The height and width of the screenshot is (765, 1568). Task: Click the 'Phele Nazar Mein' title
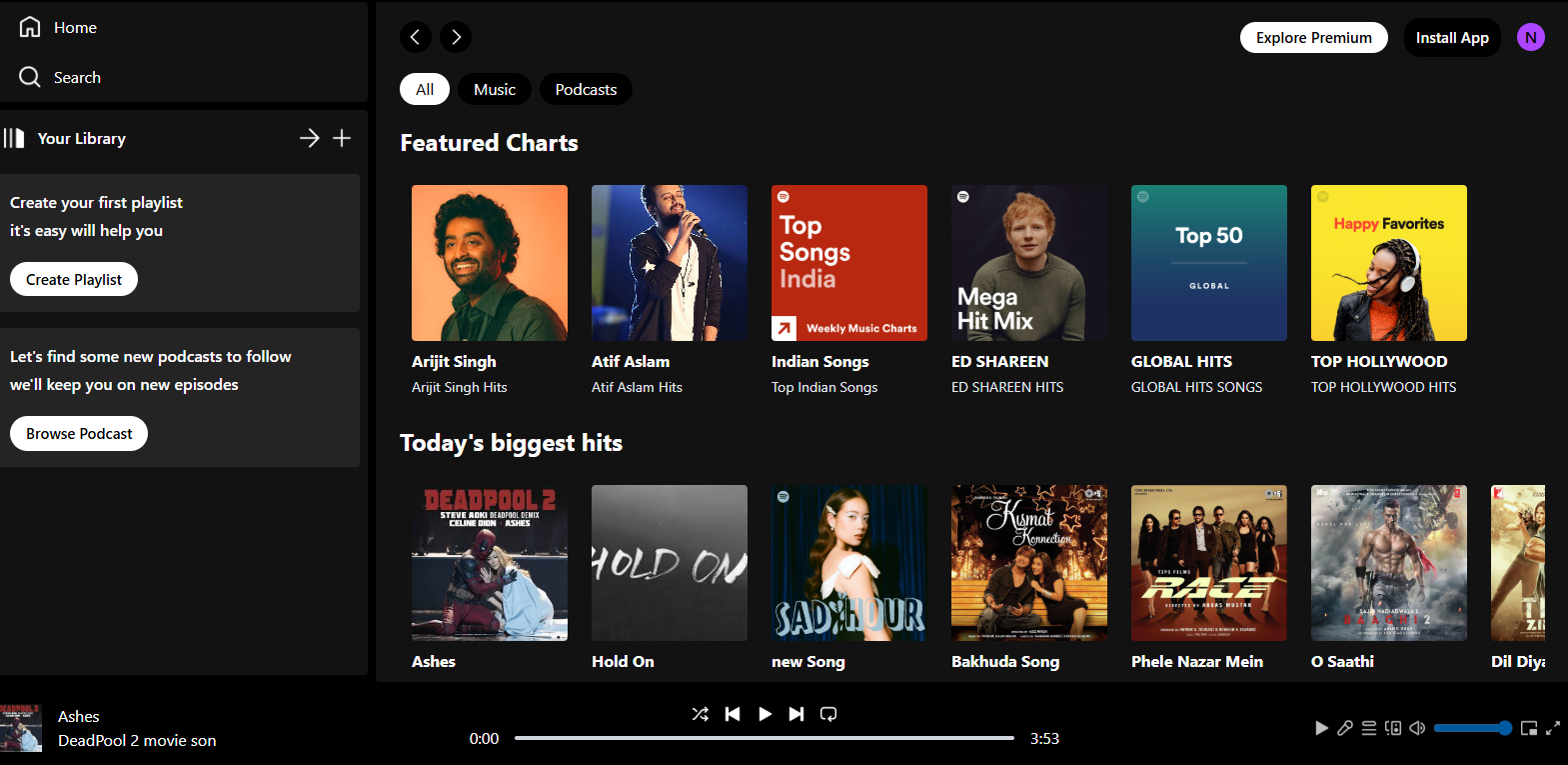1197,661
